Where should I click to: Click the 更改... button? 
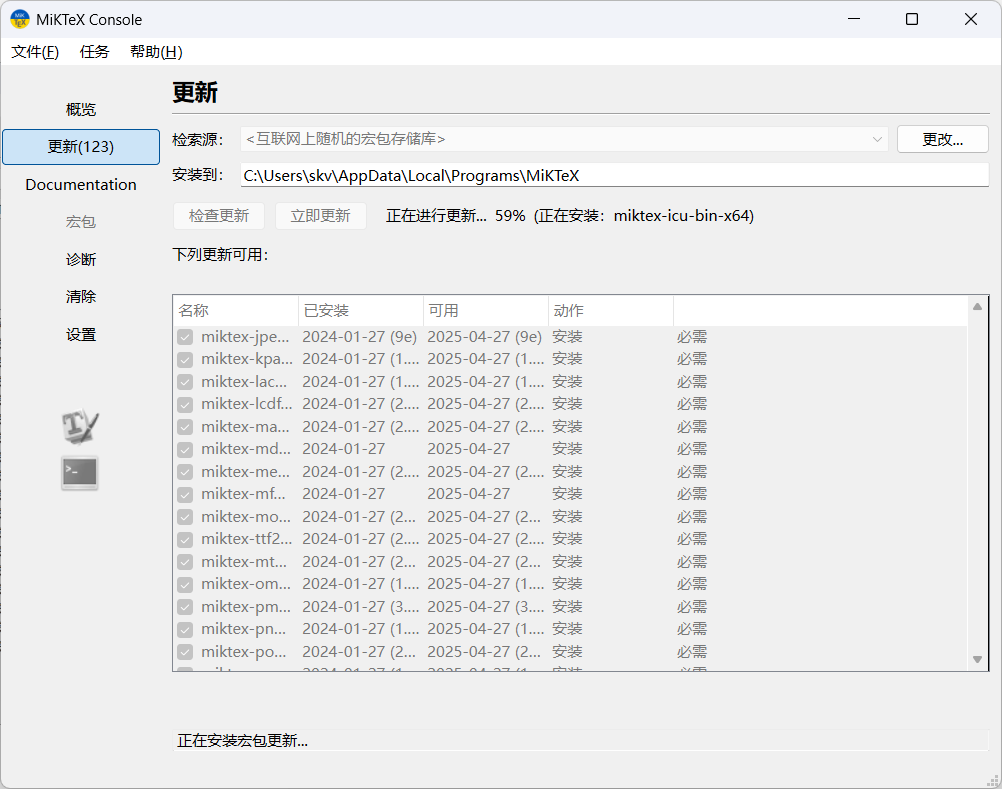pos(943,139)
